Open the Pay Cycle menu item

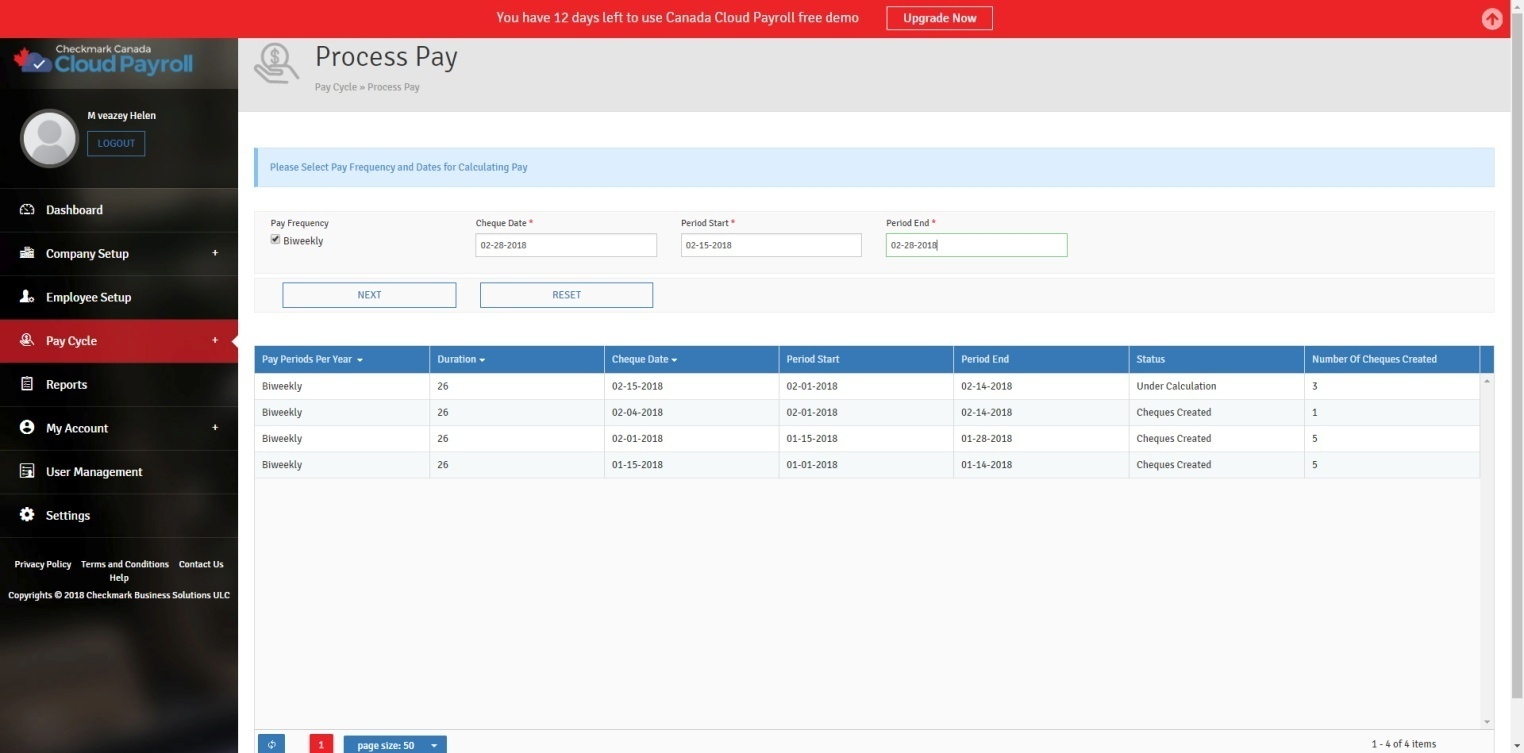pos(71,341)
